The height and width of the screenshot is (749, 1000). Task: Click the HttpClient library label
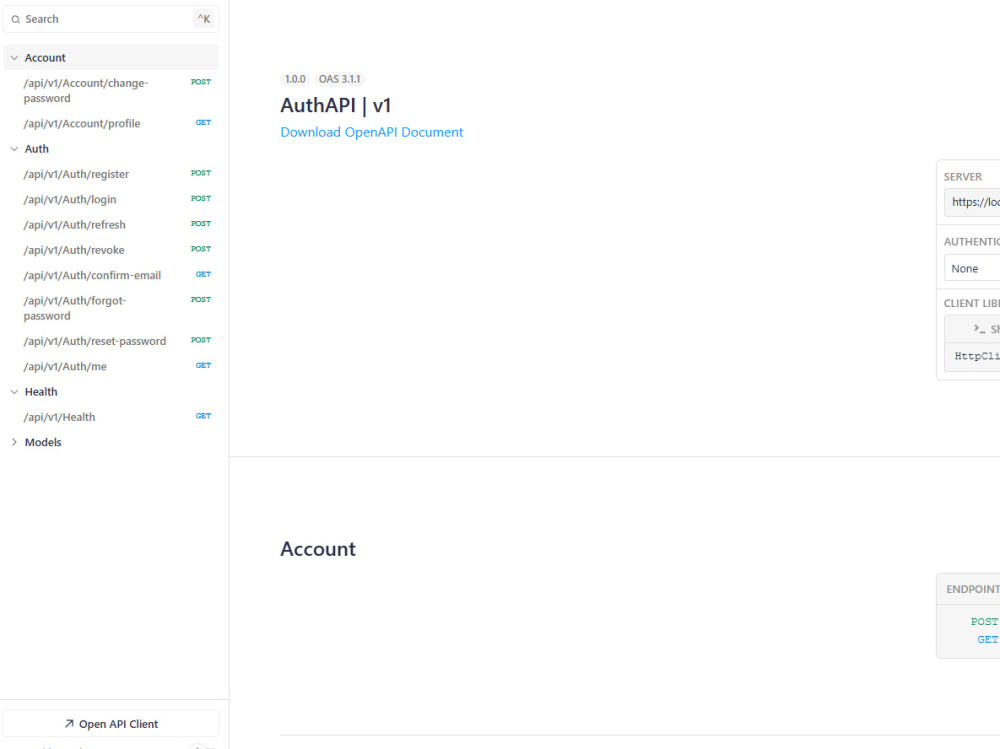(x=977, y=356)
